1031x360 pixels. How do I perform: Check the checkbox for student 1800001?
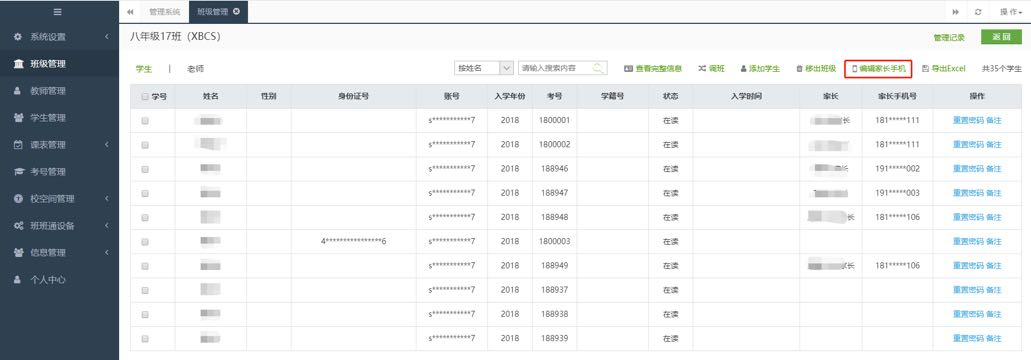145,121
